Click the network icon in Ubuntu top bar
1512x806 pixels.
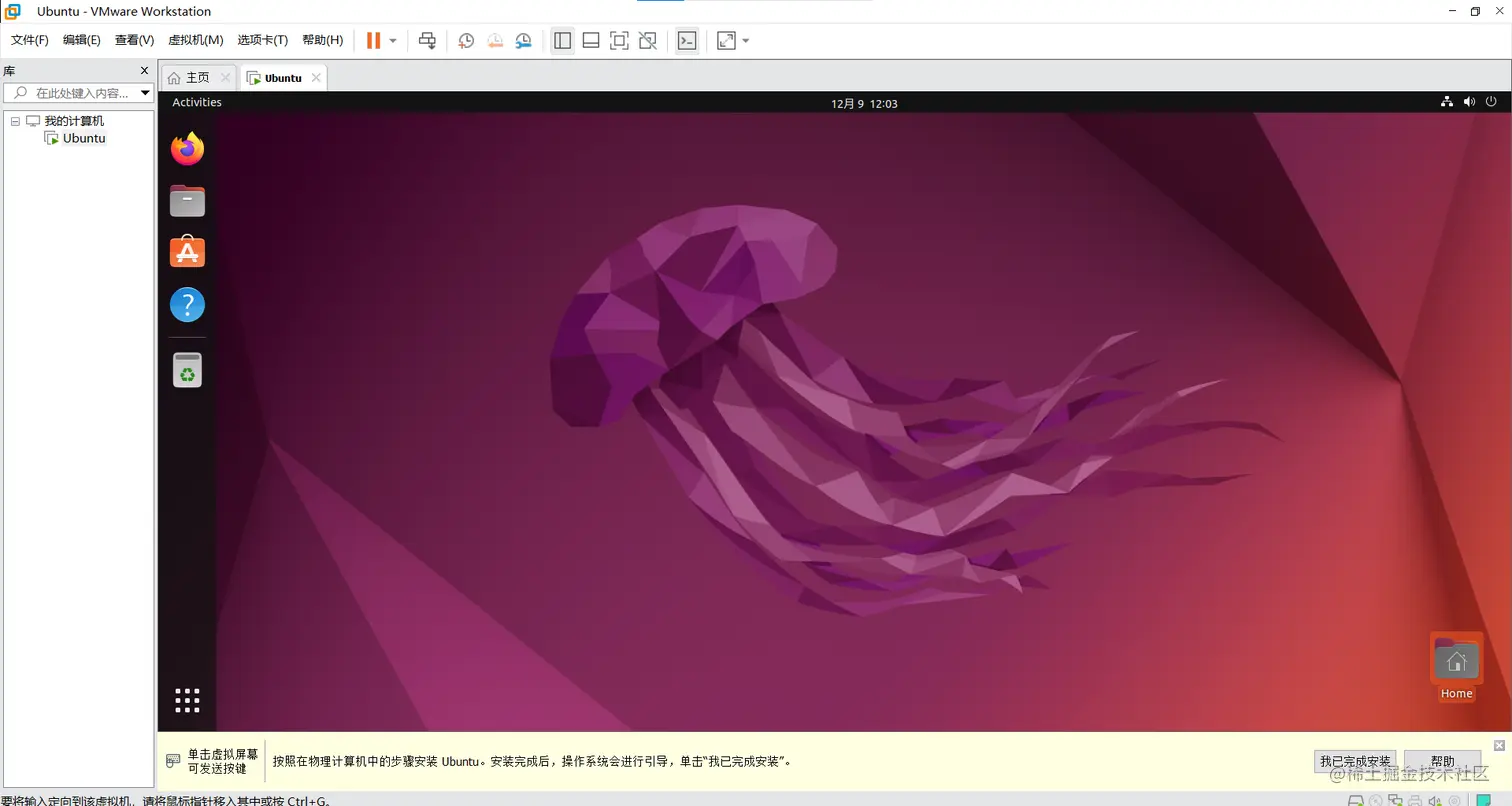click(x=1446, y=102)
